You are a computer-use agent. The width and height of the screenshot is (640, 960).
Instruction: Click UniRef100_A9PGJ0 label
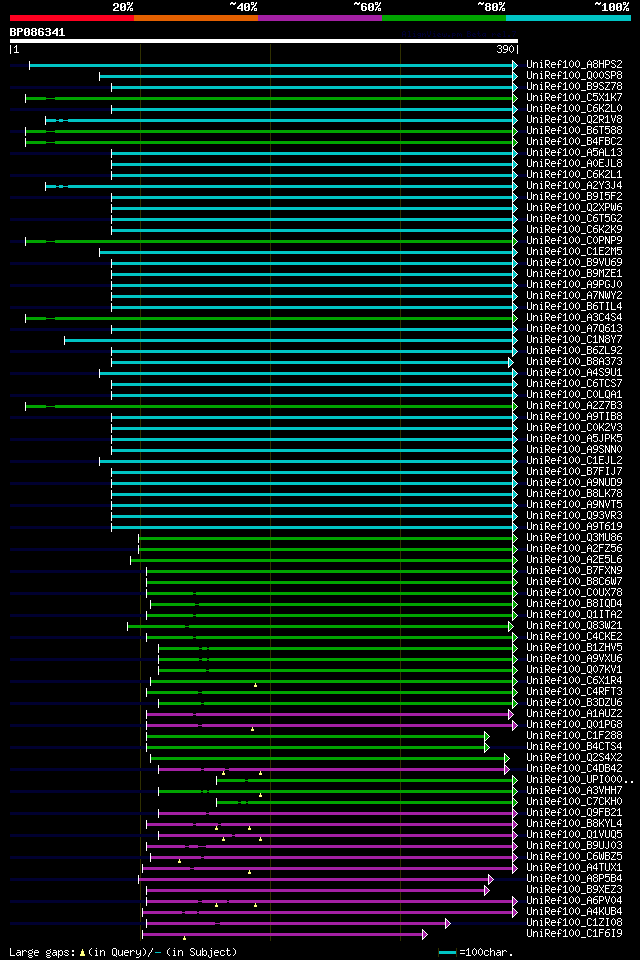click(574, 285)
